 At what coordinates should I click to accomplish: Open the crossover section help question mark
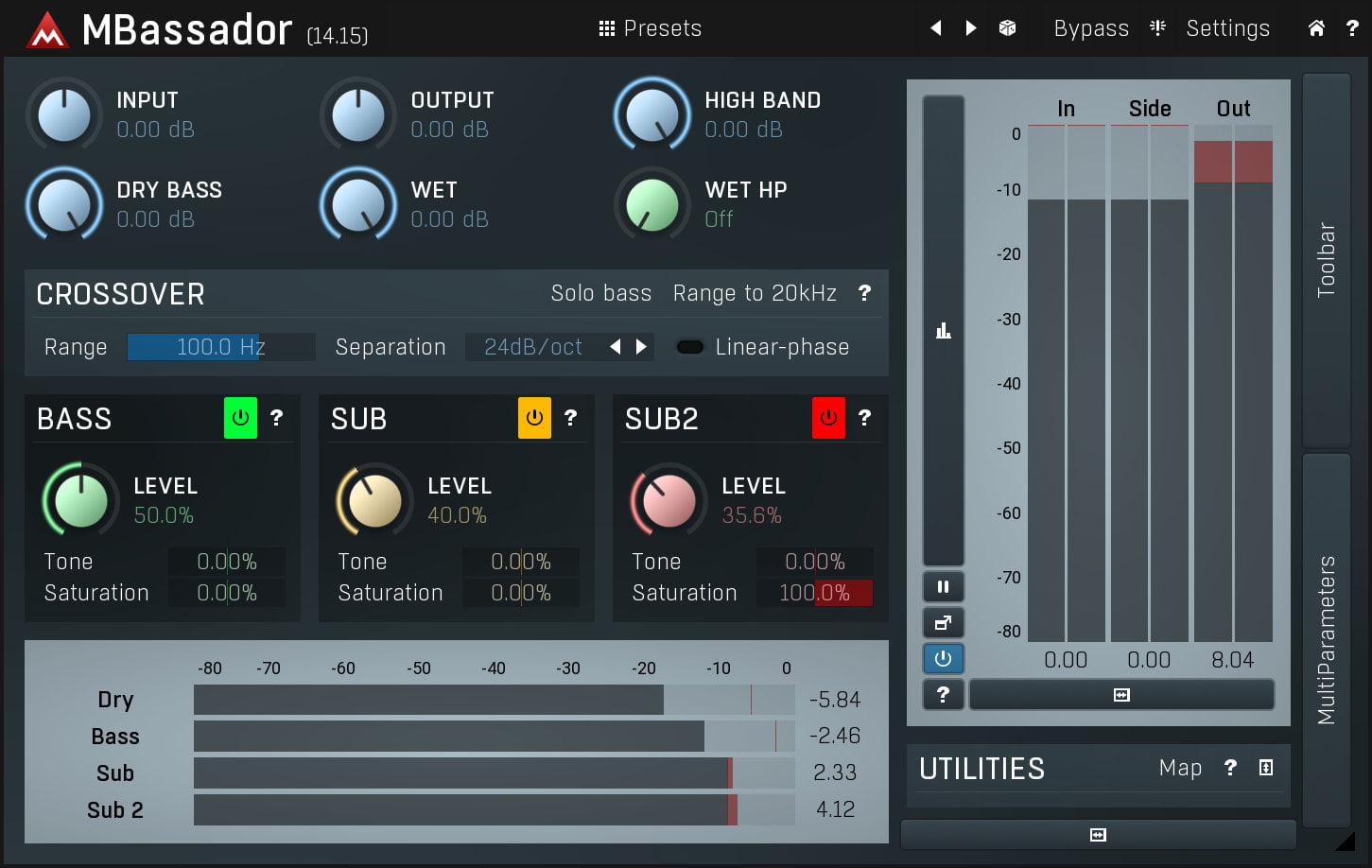click(x=864, y=293)
